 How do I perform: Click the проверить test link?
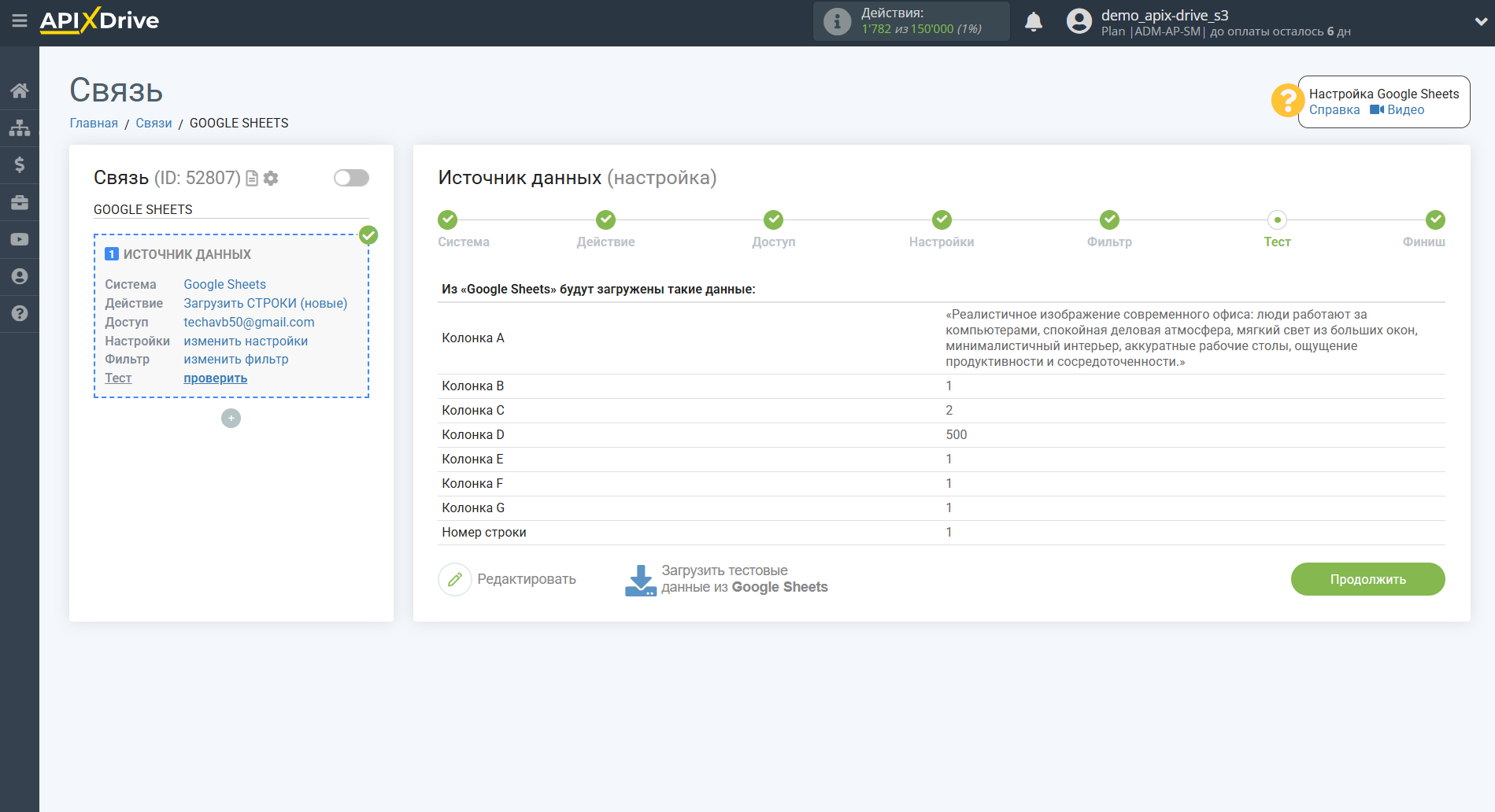tap(215, 378)
